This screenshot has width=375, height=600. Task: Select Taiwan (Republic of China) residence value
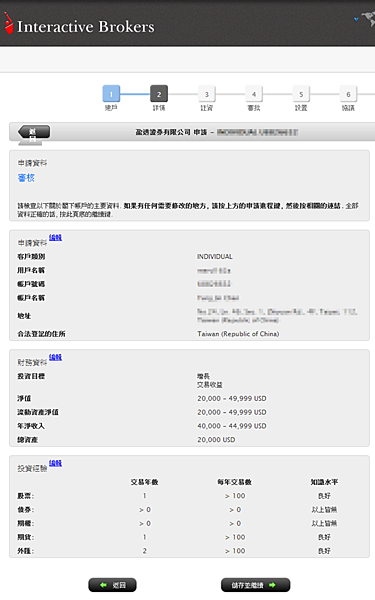[238, 334]
